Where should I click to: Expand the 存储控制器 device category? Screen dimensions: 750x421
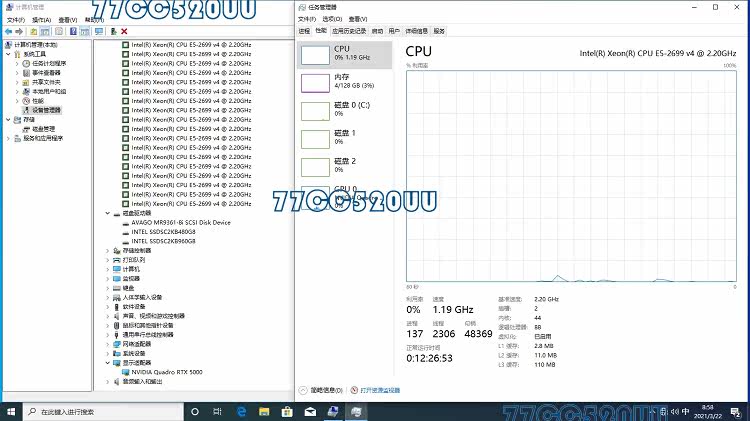click(x=108, y=251)
